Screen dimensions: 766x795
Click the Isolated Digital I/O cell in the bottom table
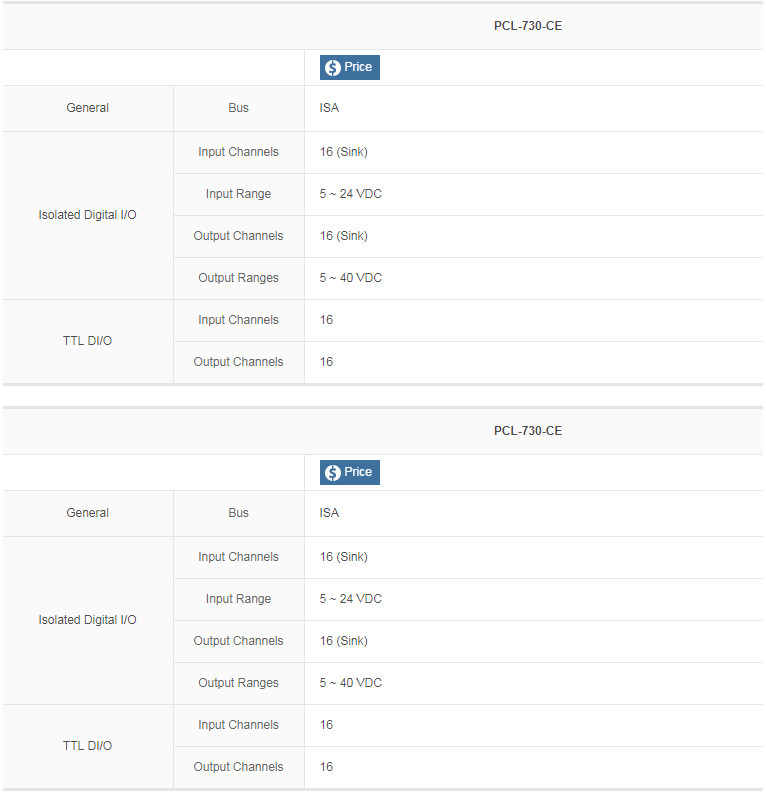point(88,620)
